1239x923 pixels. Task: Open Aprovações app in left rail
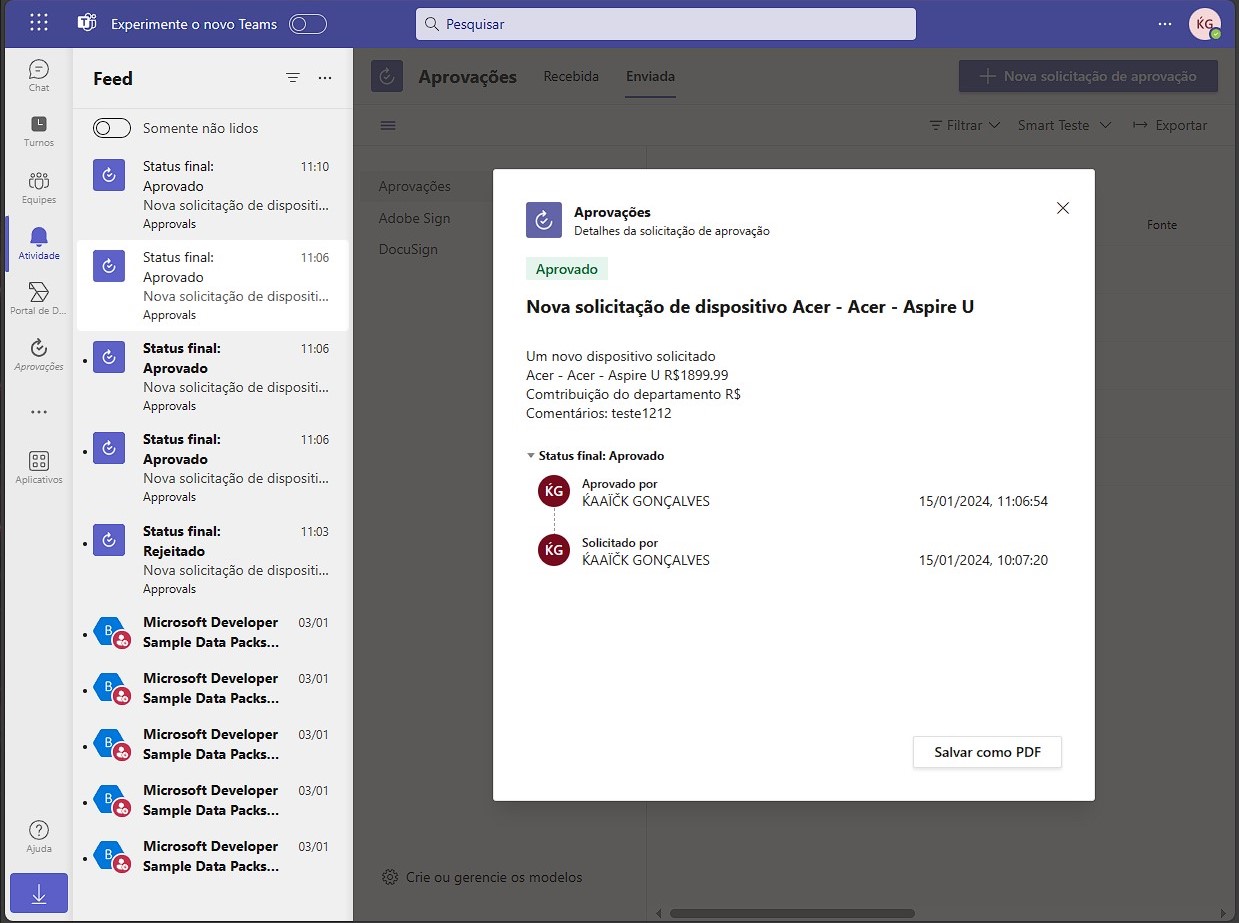(39, 354)
